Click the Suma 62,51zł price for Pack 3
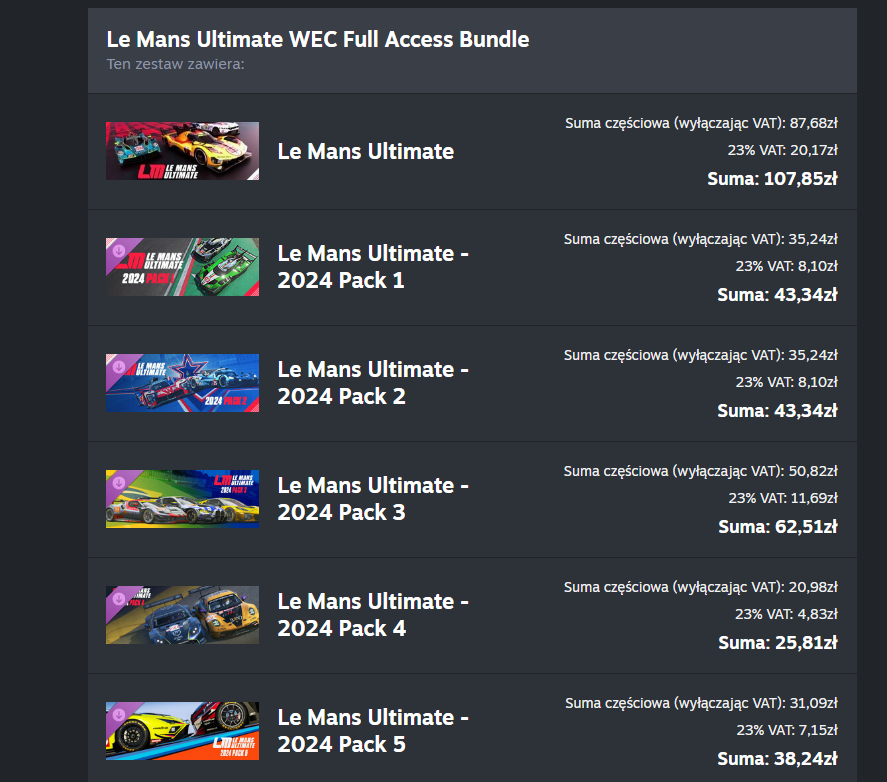The width and height of the screenshot is (887, 782). (778, 527)
